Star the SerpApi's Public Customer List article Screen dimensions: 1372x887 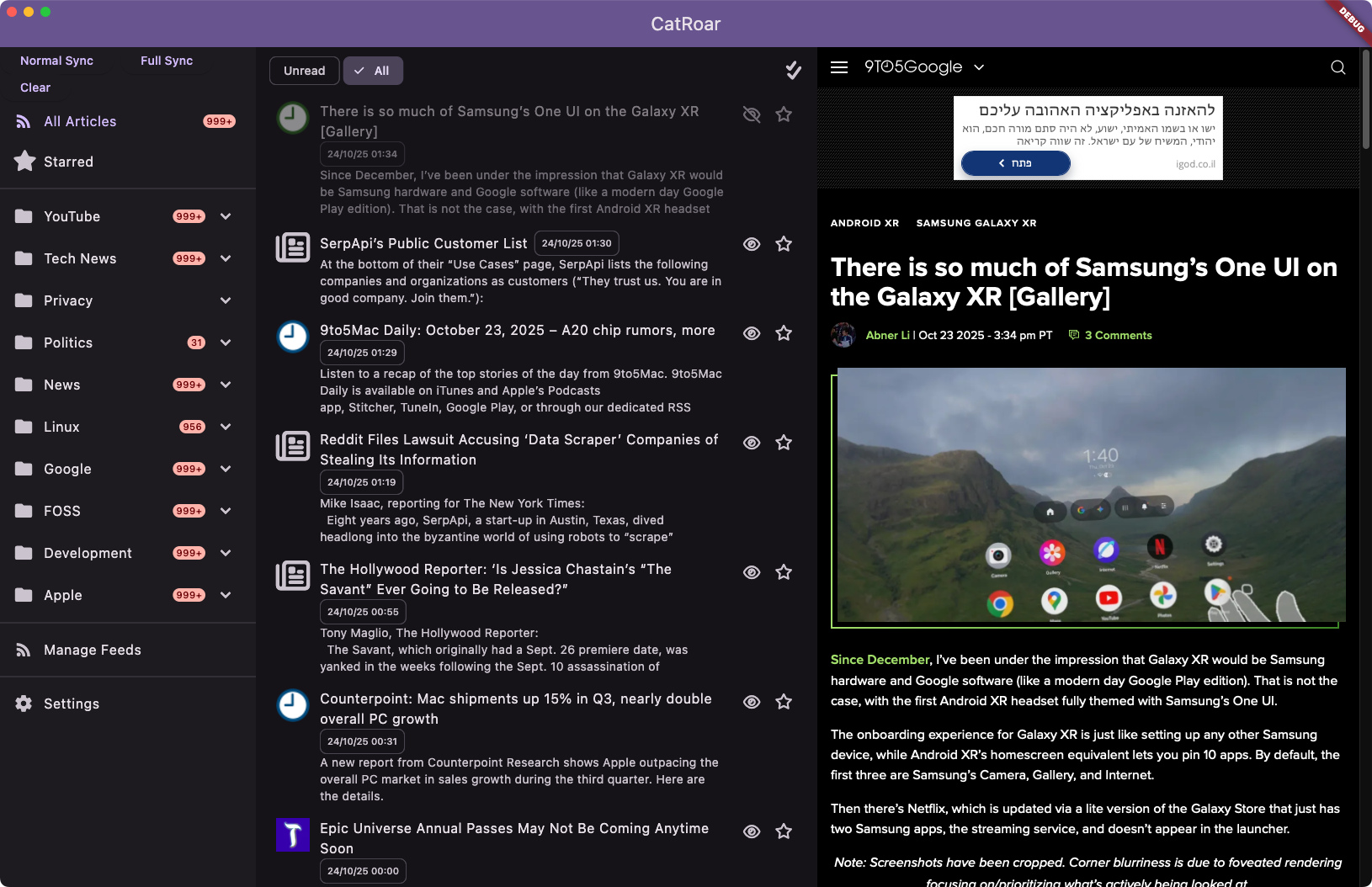point(784,244)
